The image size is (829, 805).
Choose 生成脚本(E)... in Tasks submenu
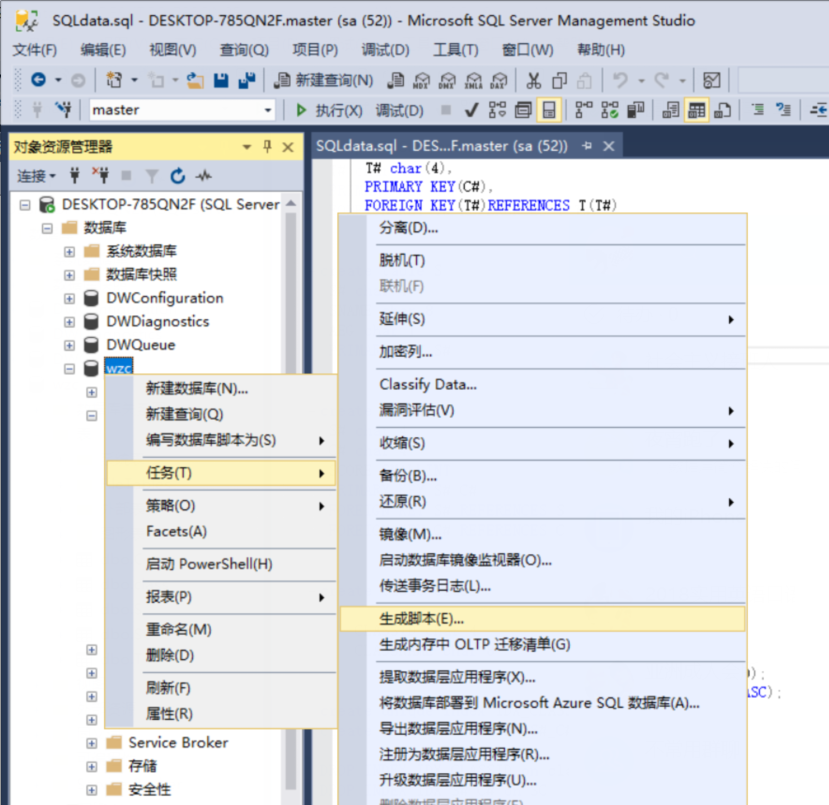[x=542, y=619]
